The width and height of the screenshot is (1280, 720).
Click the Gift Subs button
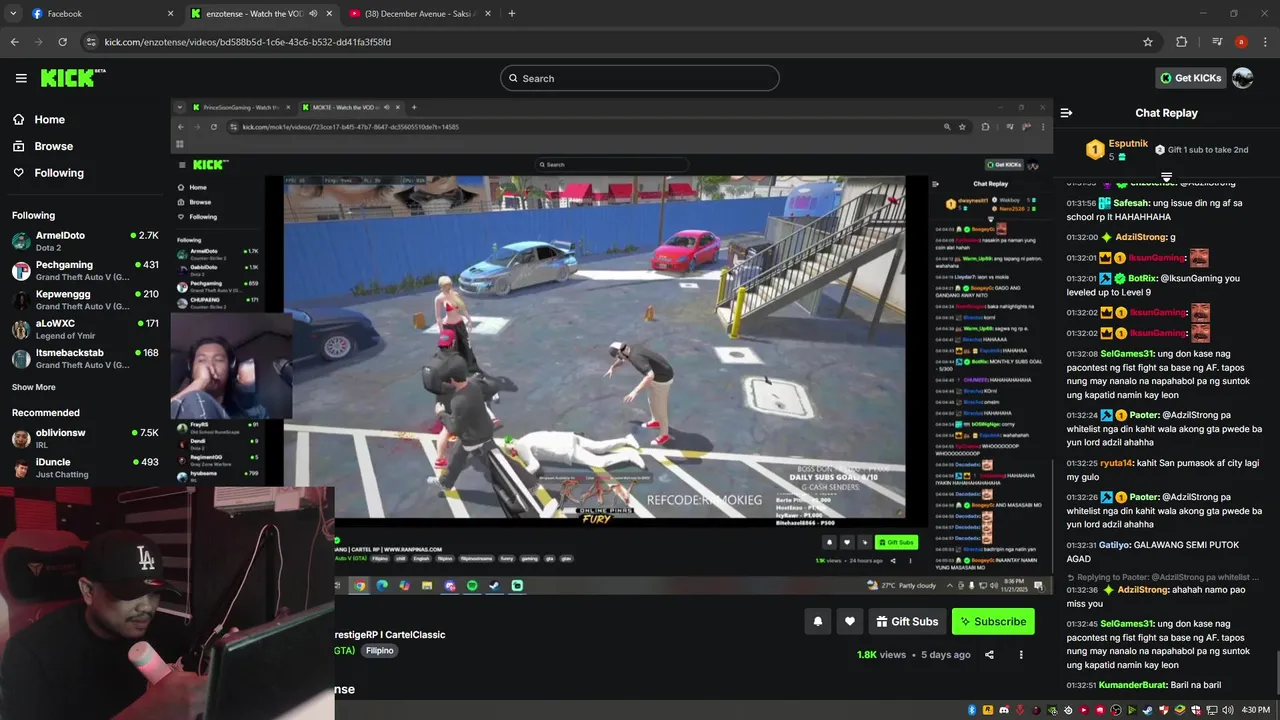(x=907, y=621)
